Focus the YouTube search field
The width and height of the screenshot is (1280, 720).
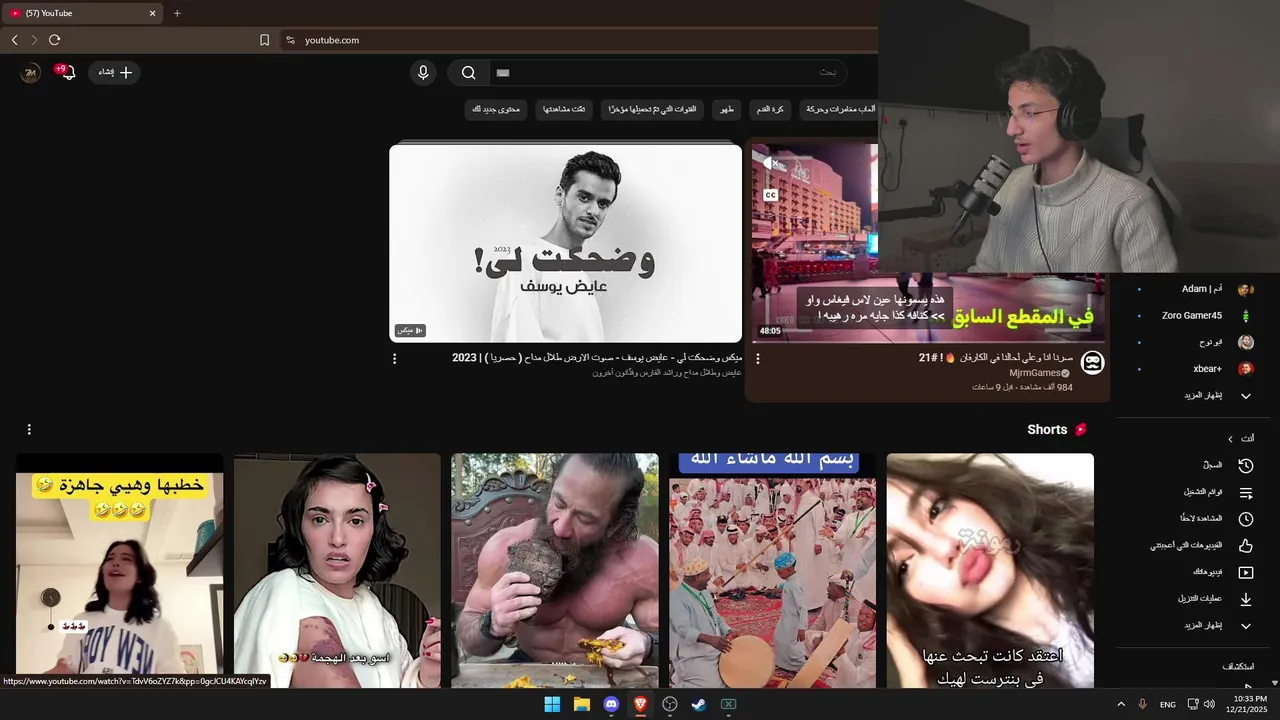[667, 72]
